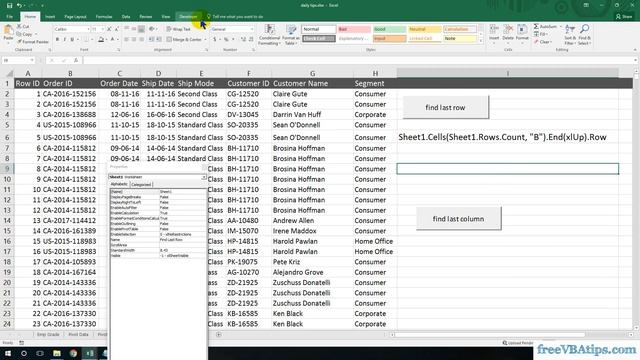
Task: Apply the Normal cell style
Action: click(318, 29)
